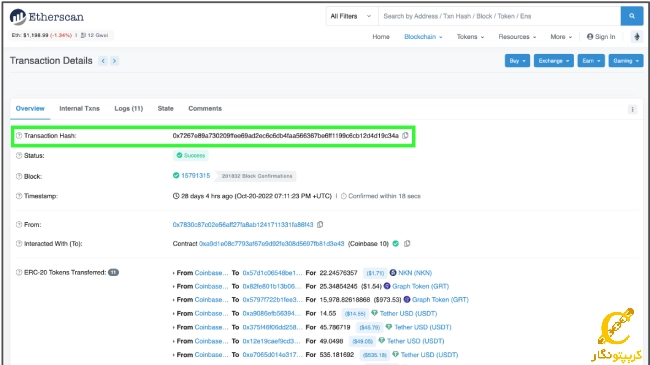
Task: Click the ($1.71) value badge
Action: tap(375, 273)
